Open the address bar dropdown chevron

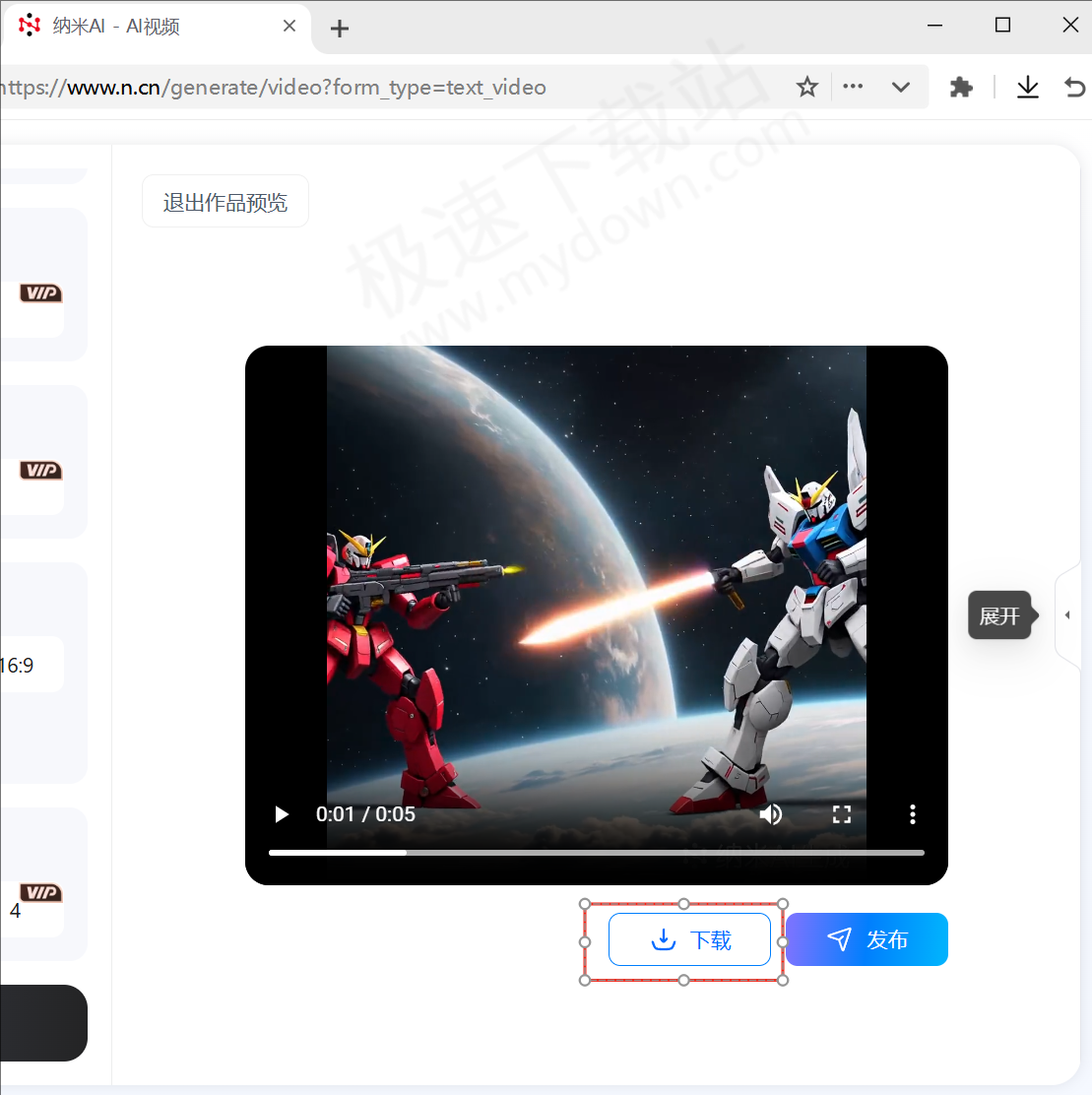point(901,87)
